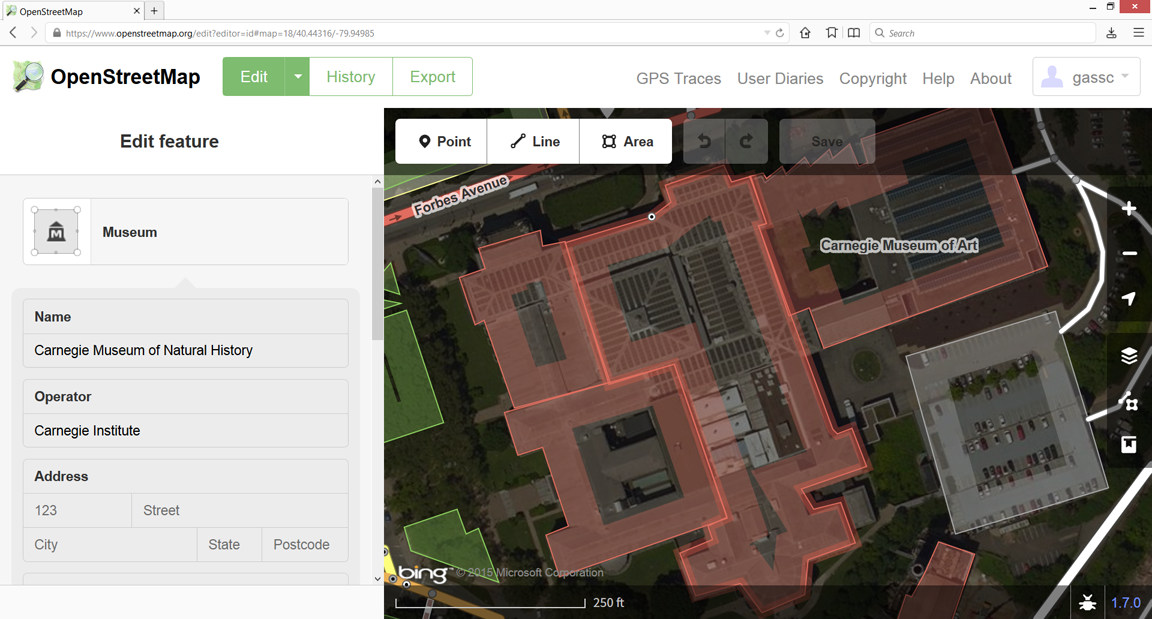Viewport: 1152px width, 619px height.
Task: Click the Postcode address field
Action: pyautogui.click(x=305, y=545)
